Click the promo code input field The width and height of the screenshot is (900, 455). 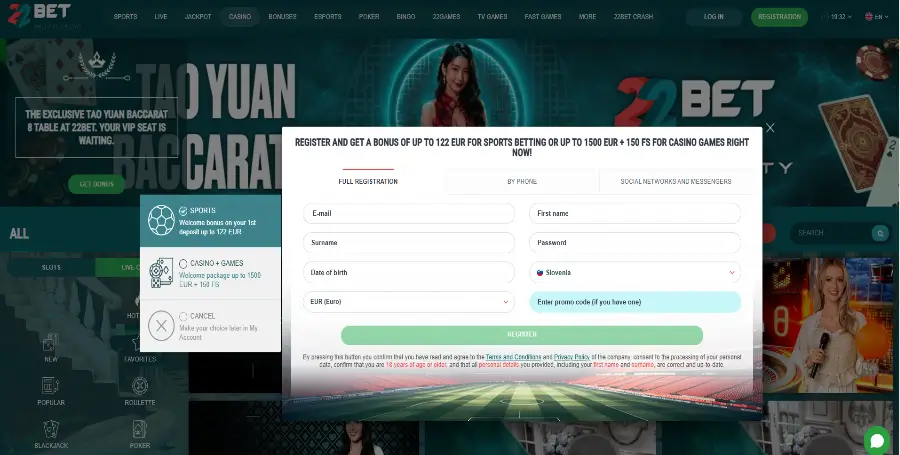pyautogui.click(x=635, y=302)
